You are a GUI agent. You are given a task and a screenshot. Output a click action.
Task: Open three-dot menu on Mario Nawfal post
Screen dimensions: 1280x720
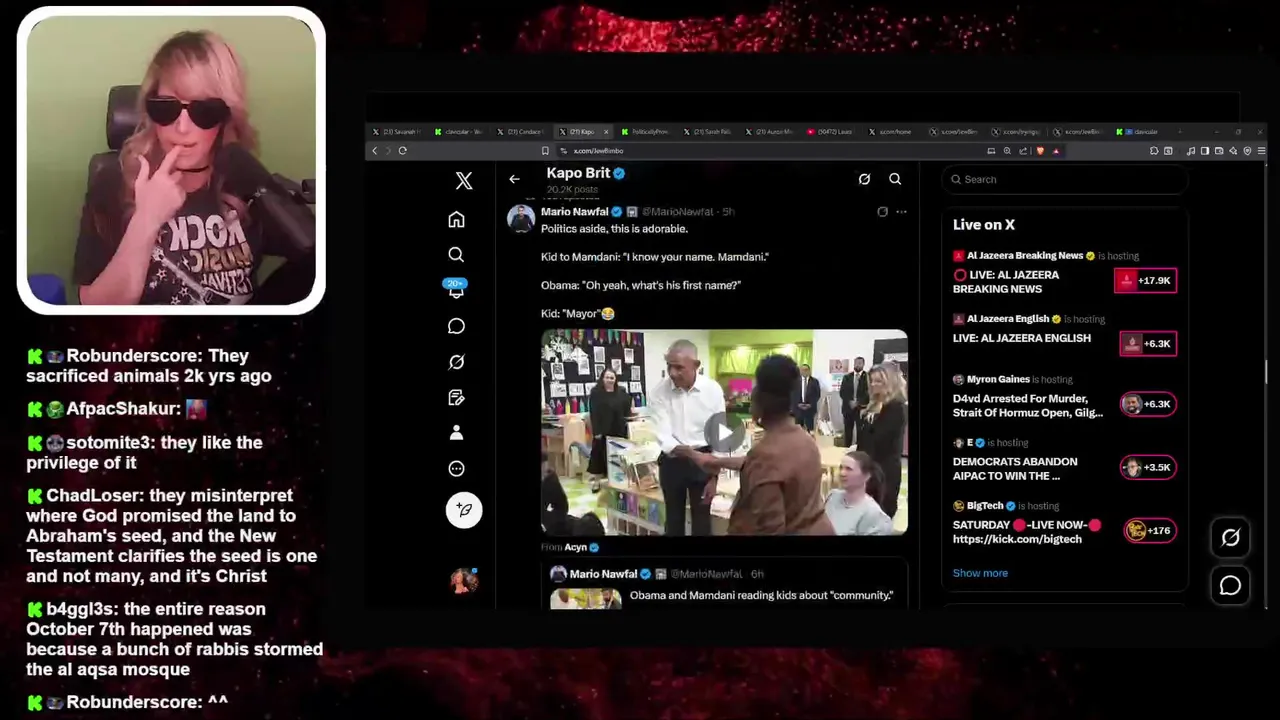pyautogui.click(x=901, y=212)
